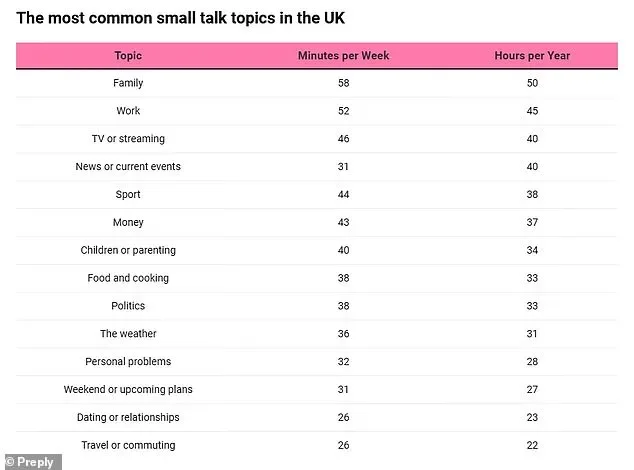Click the Hours per Year header

531,55
